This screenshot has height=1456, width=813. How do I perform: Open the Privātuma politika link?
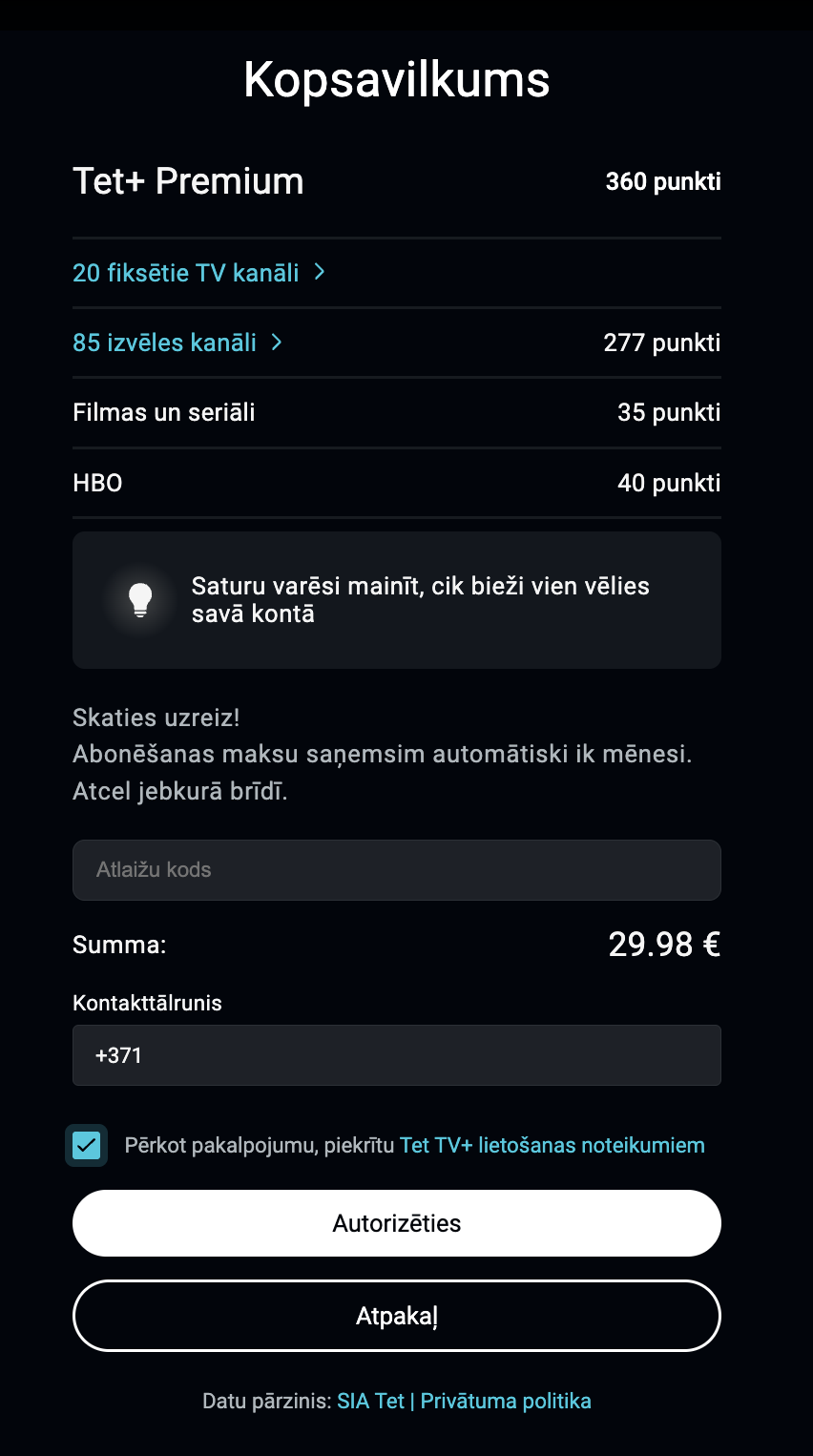506,1401
